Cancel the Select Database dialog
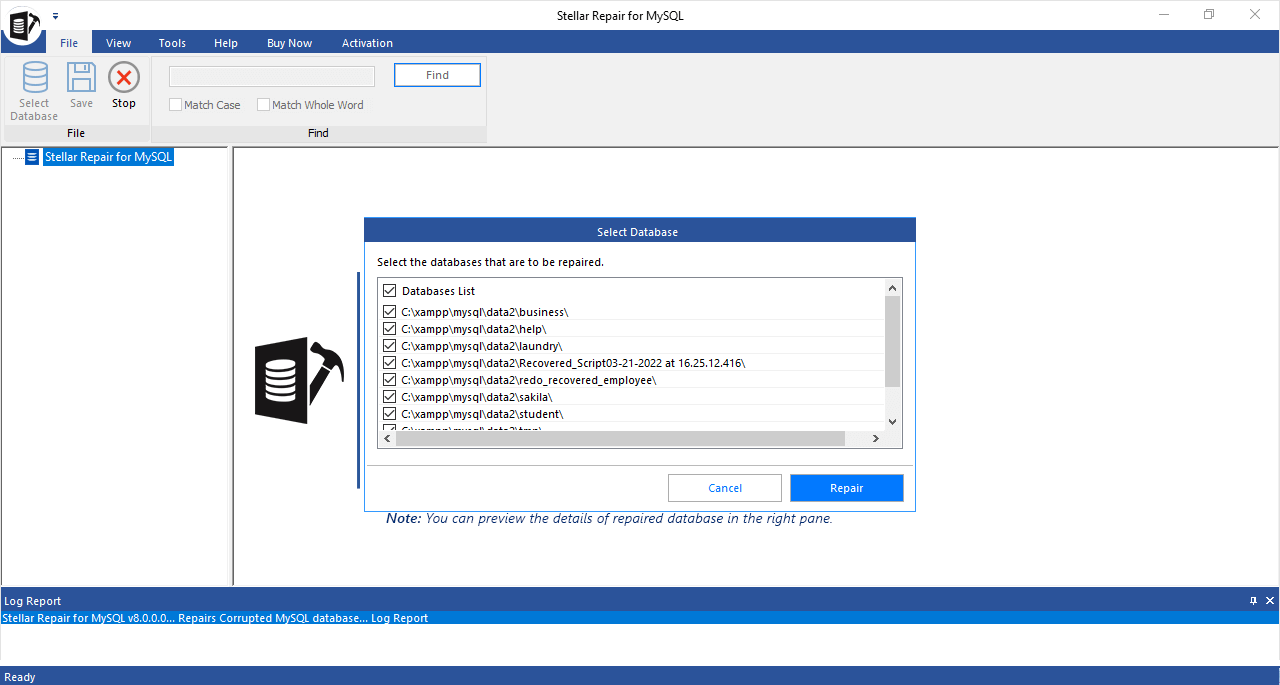 (x=725, y=488)
